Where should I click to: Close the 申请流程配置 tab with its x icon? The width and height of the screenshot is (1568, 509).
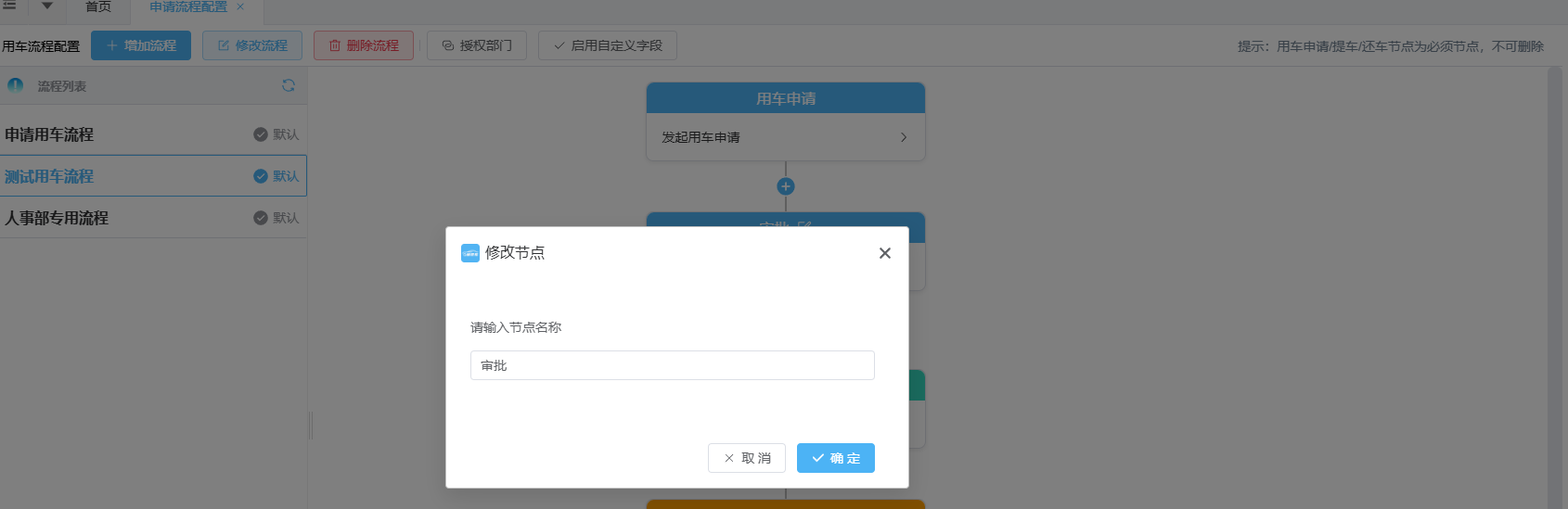[240, 6]
